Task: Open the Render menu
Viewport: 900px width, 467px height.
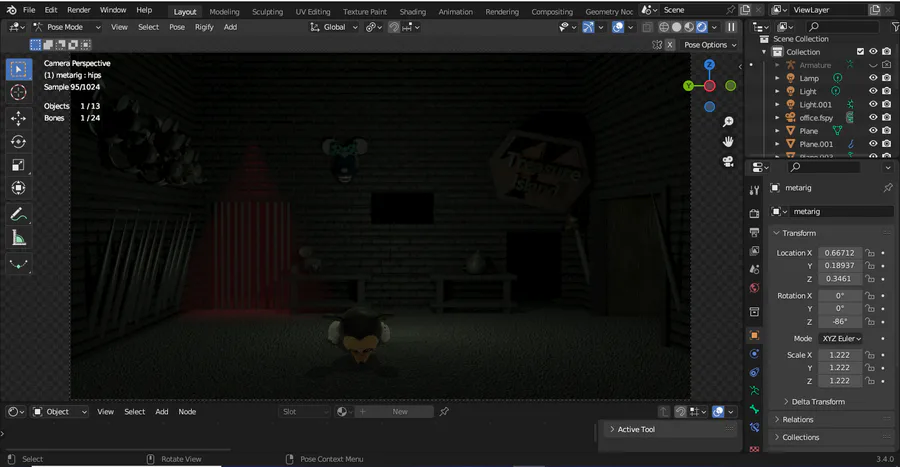Action: (x=79, y=10)
